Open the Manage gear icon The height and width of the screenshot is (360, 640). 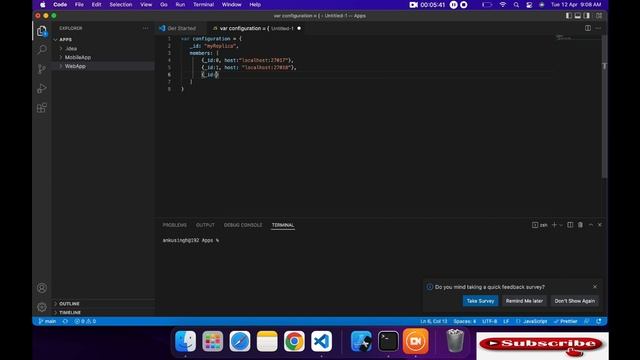42,307
